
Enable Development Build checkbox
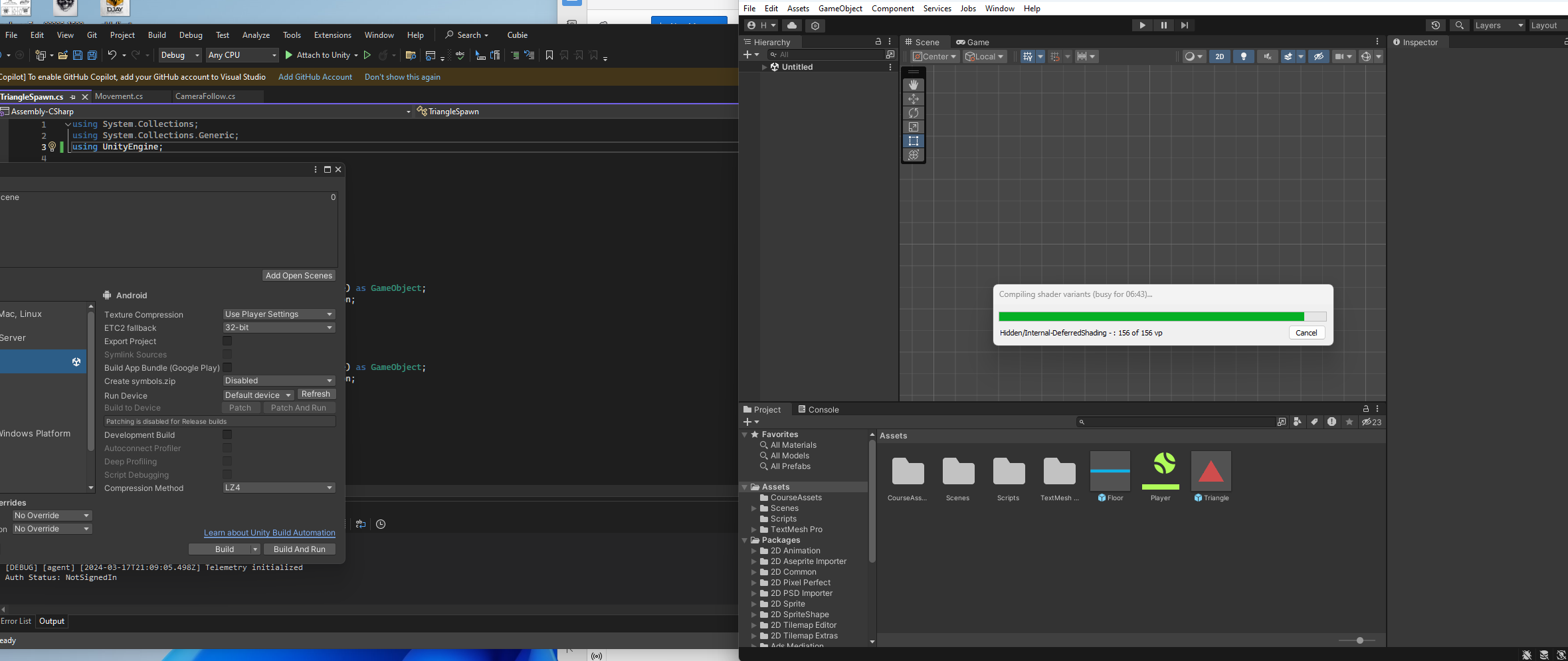point(227,434)
